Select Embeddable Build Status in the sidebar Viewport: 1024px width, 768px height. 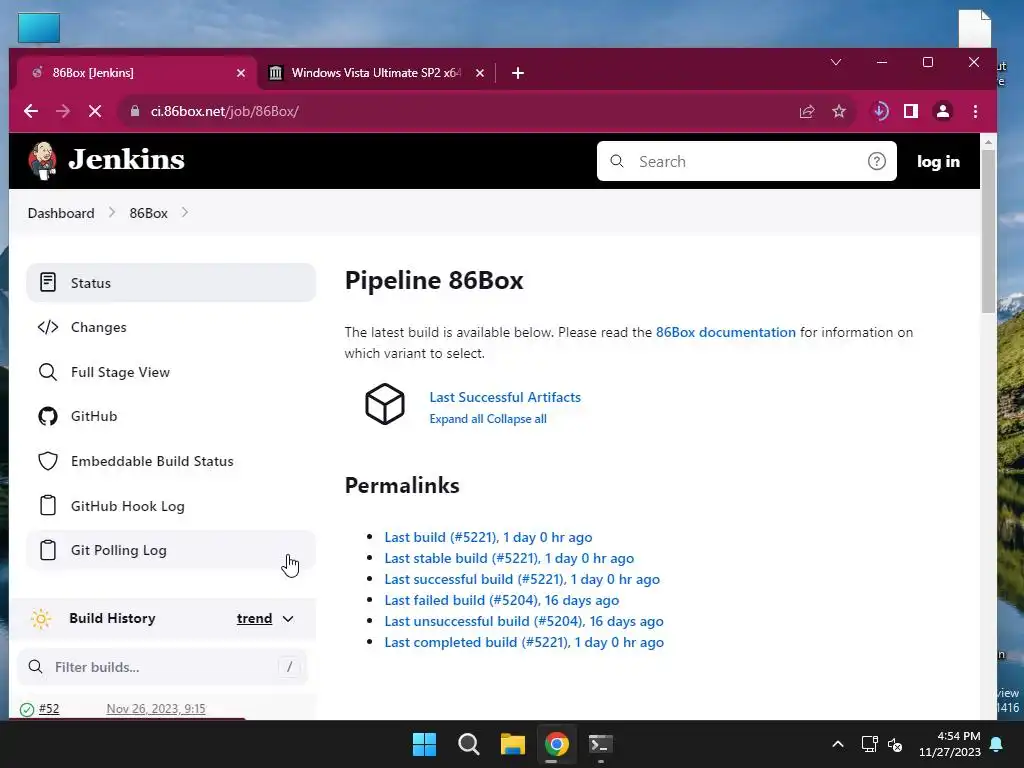point(171,461)
